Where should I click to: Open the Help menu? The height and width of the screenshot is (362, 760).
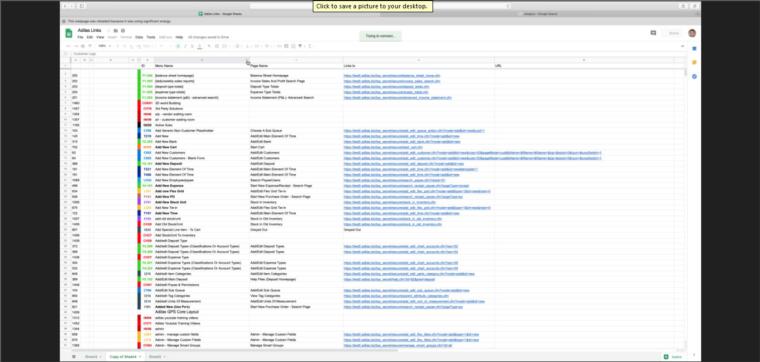tap(179, 37)
